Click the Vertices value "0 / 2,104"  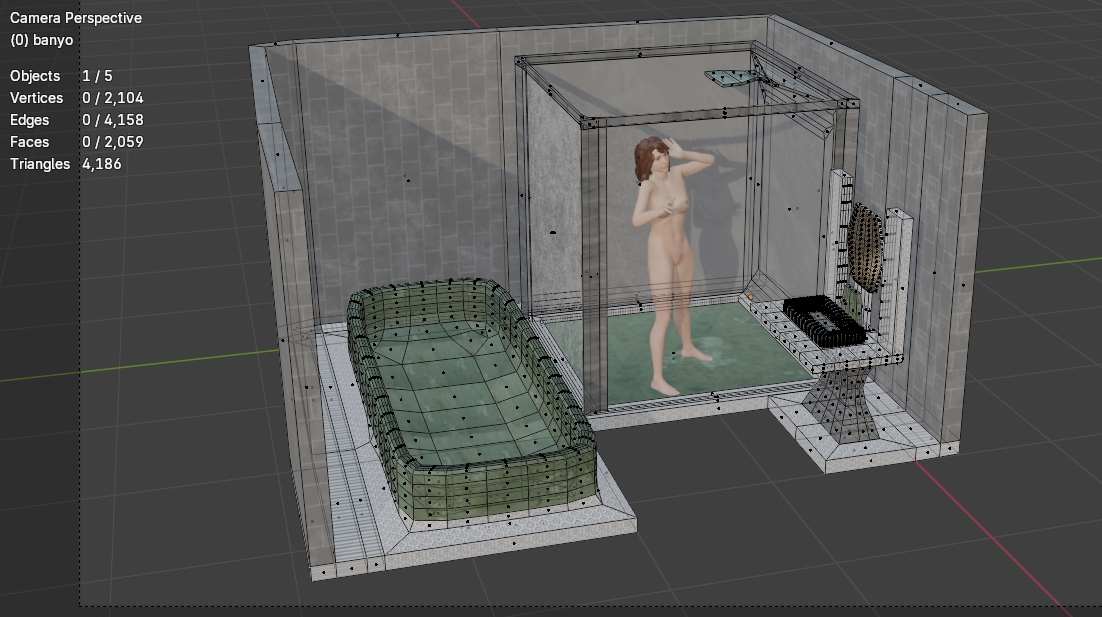coord(112,98)
